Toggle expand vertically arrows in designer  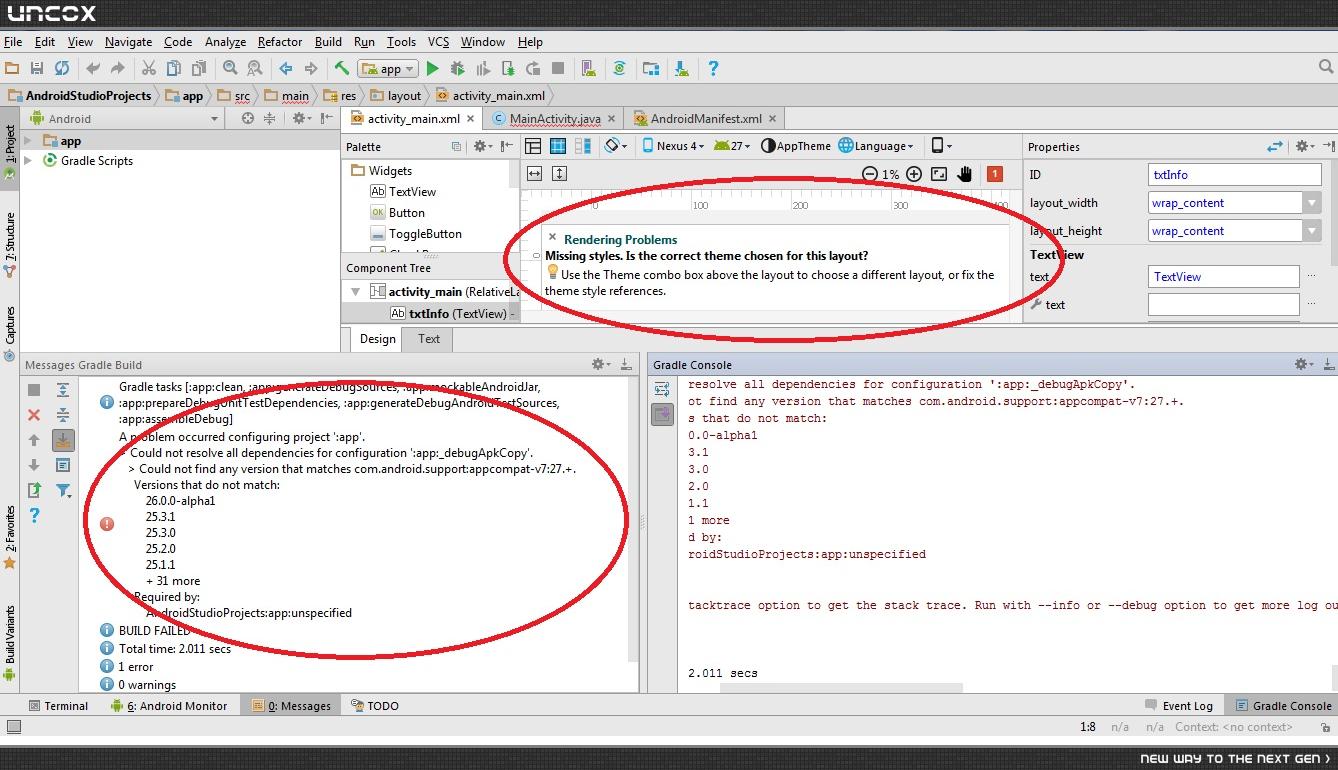(x=559, y=174)
